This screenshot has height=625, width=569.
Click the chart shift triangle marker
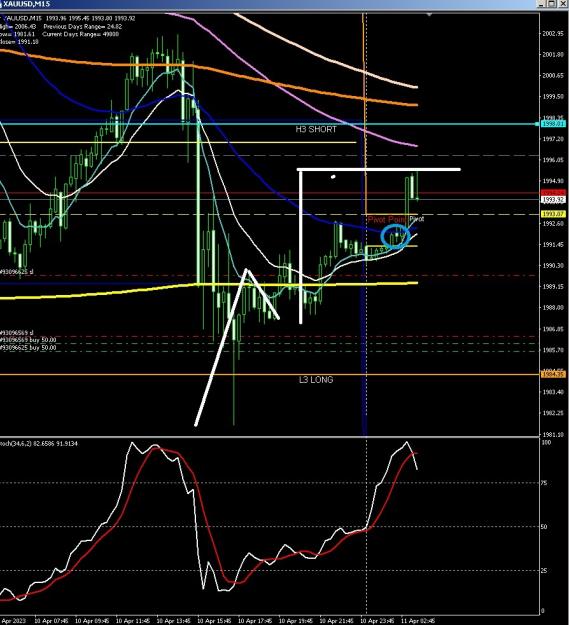pyautogui.click(x=429, y=15)
